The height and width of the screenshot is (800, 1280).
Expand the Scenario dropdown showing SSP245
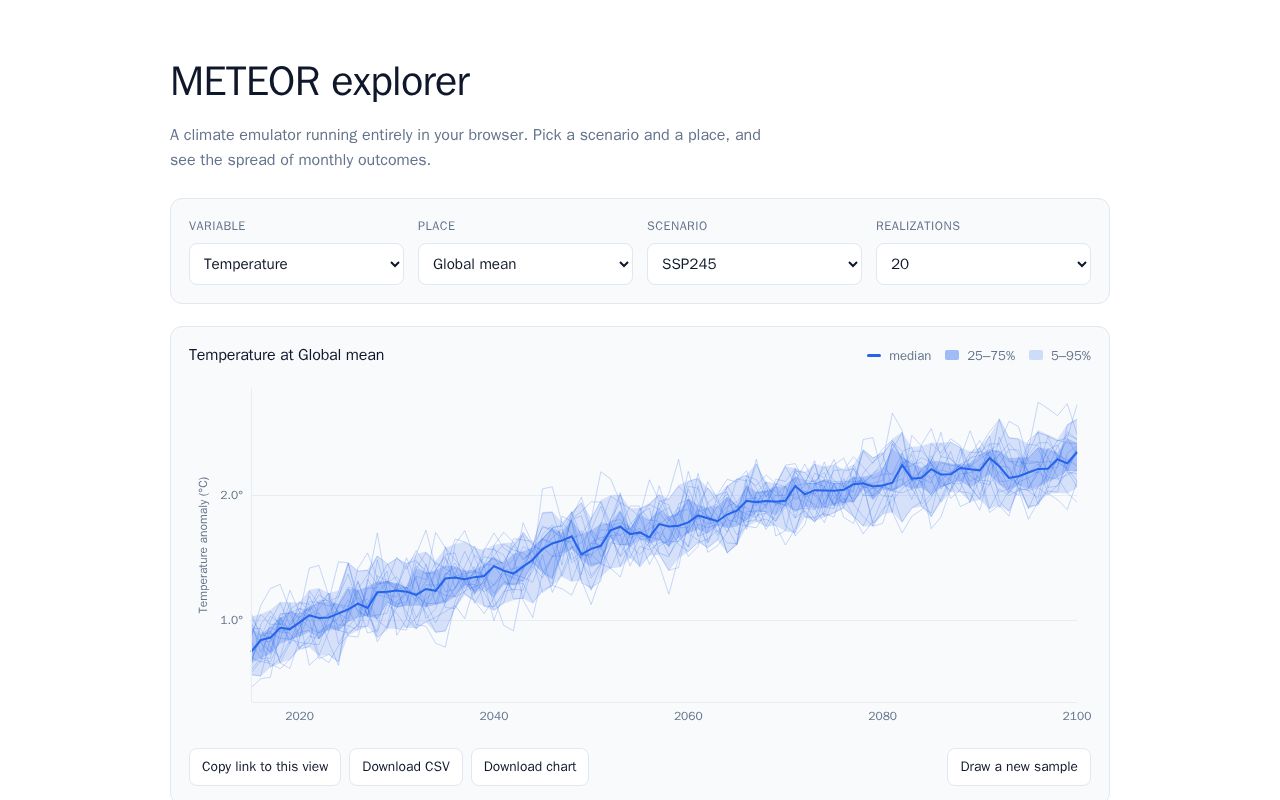click(754, 264)
